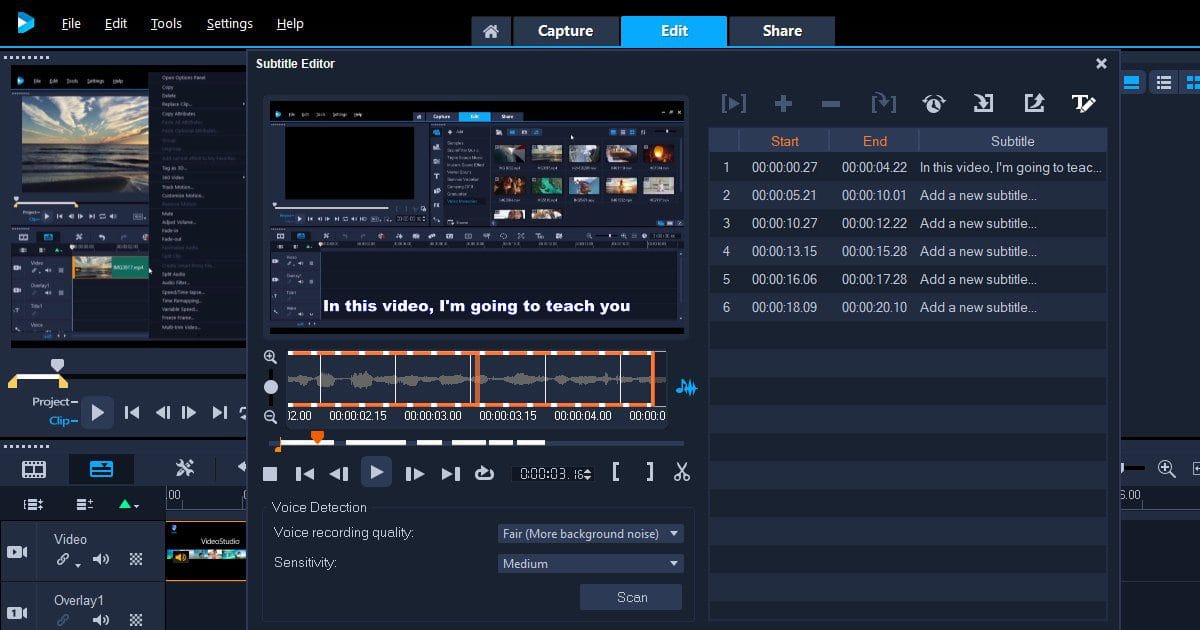
Task: Select subtitle row 3 in the list
Action: click(x=907, y=224)
